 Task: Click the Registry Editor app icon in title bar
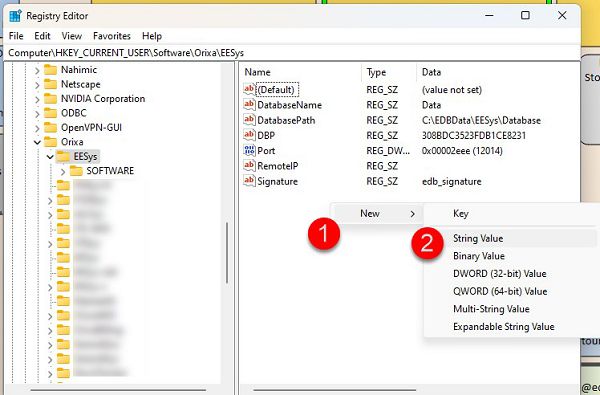(15, 16)
